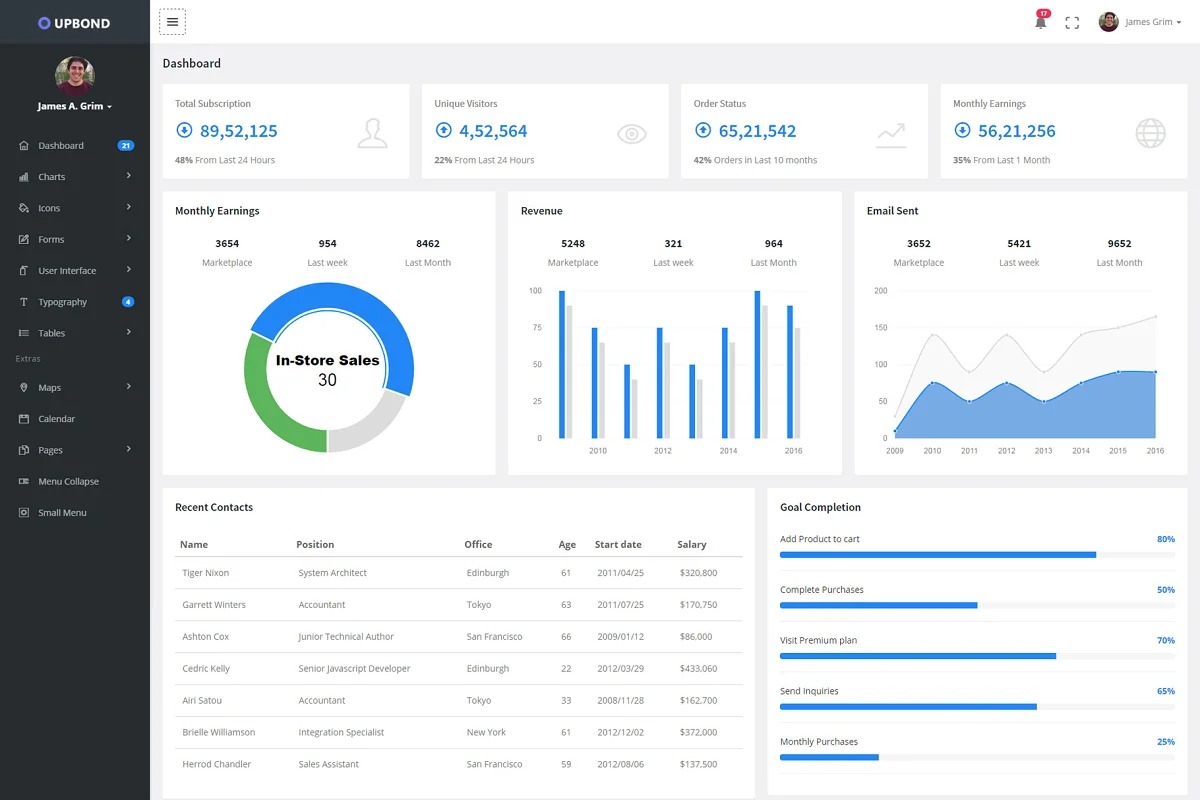
Task: Click the Calendar icon in sidebar
Action: (24, 419)
